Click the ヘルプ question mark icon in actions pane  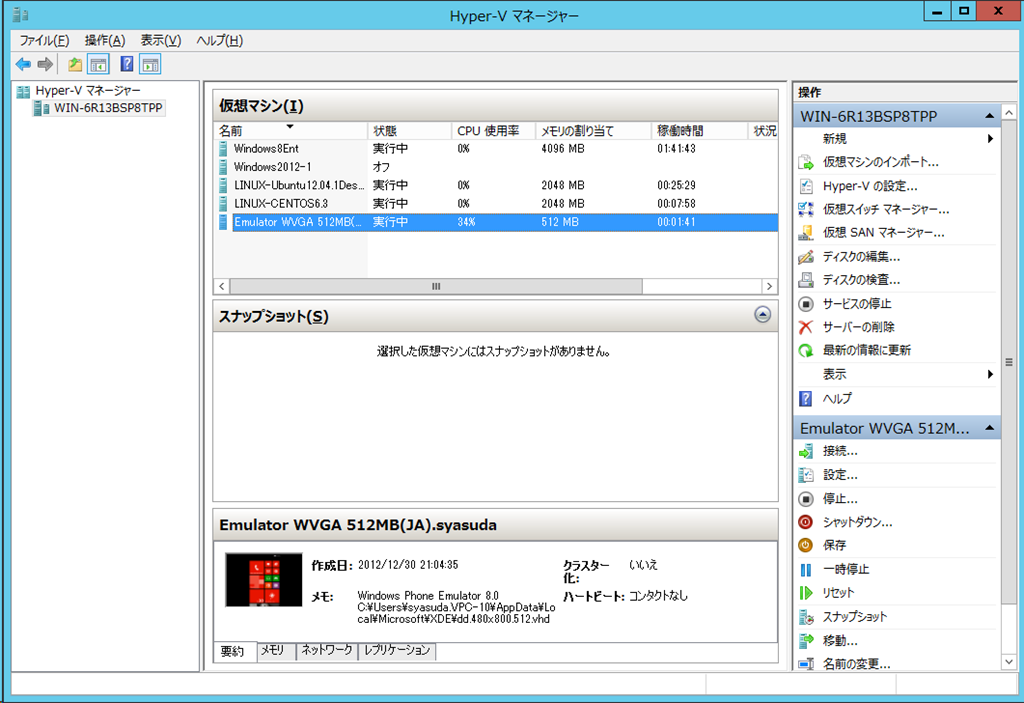click(806, 398)
